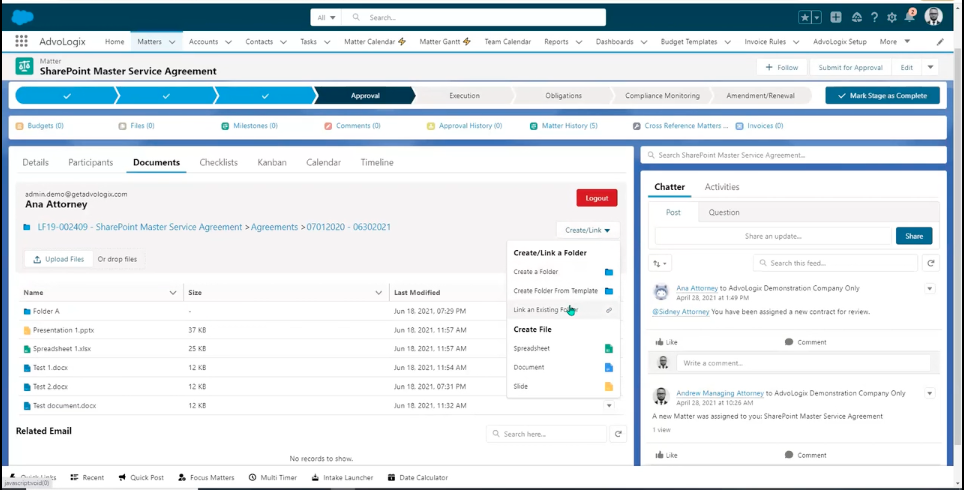
Task: Click the edit navigation pencil icon
Action: 940,42
